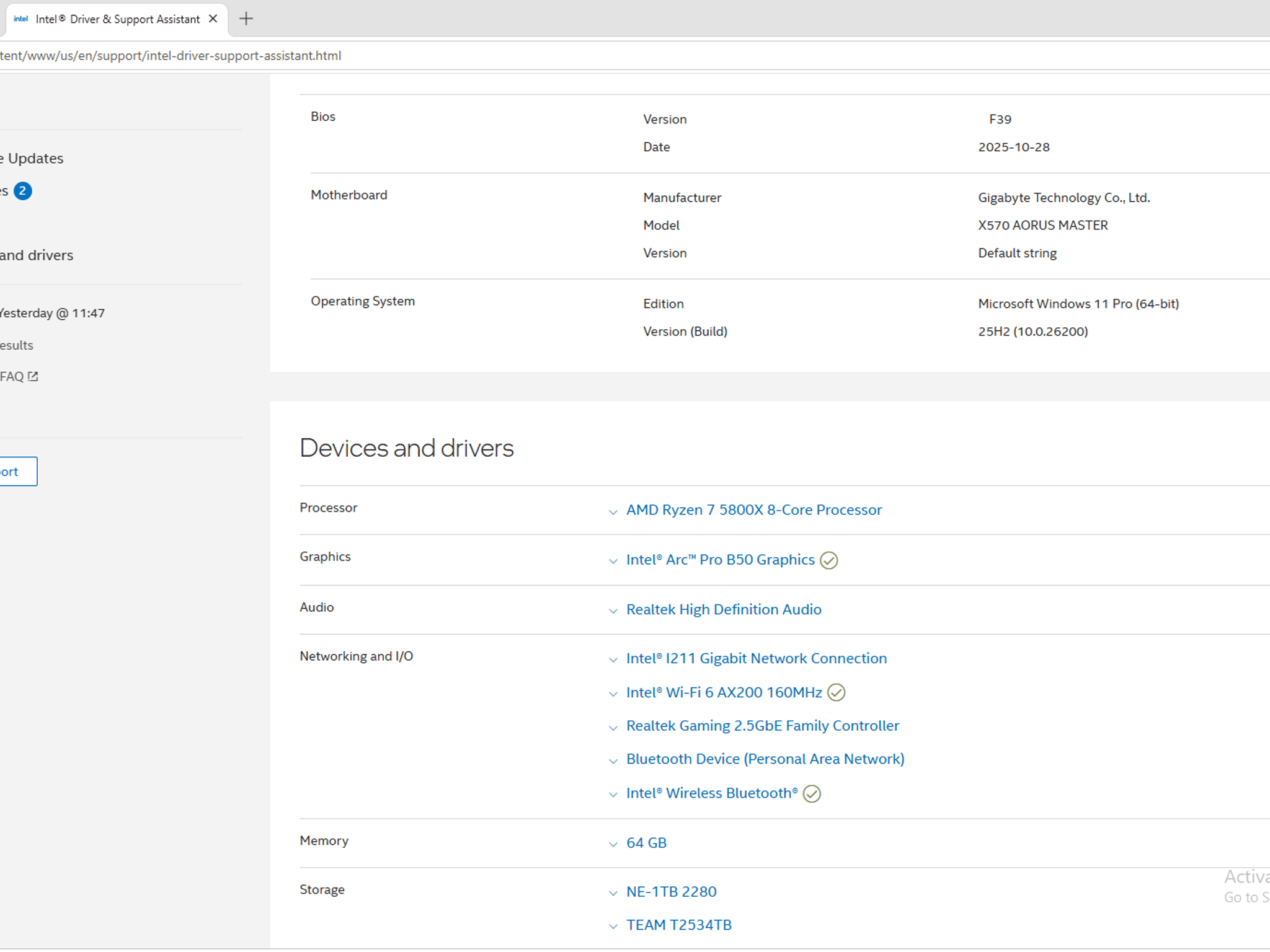Click the Graphics category label

click(326, 557)
